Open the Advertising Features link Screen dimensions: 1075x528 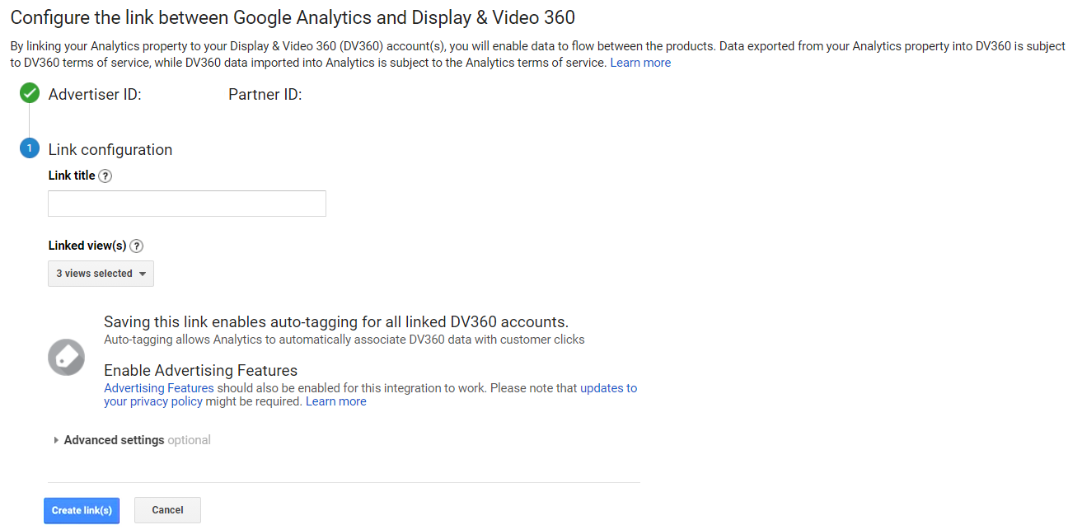[159, 388]
